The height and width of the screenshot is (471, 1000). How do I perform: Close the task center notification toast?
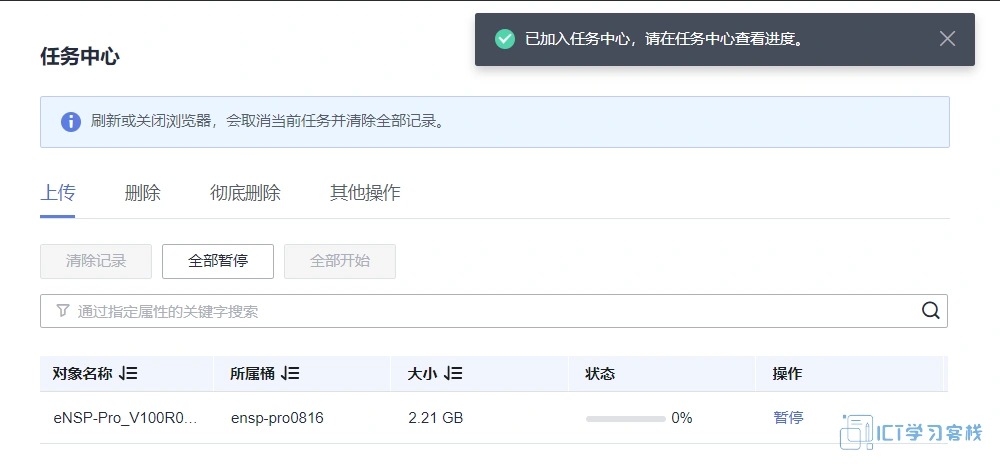pos(947,39)
